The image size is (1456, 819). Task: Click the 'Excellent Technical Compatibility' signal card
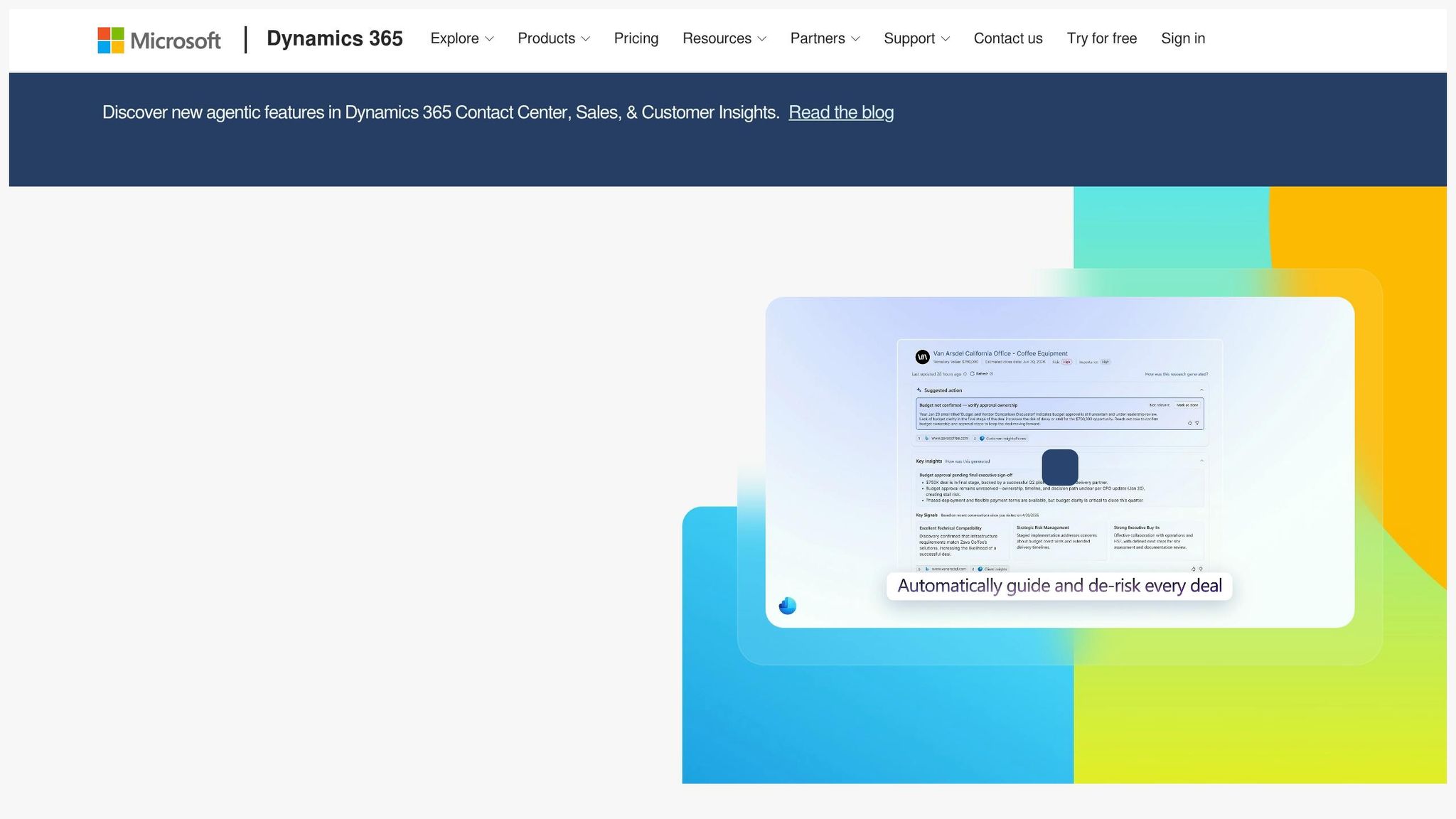(962, 542)
